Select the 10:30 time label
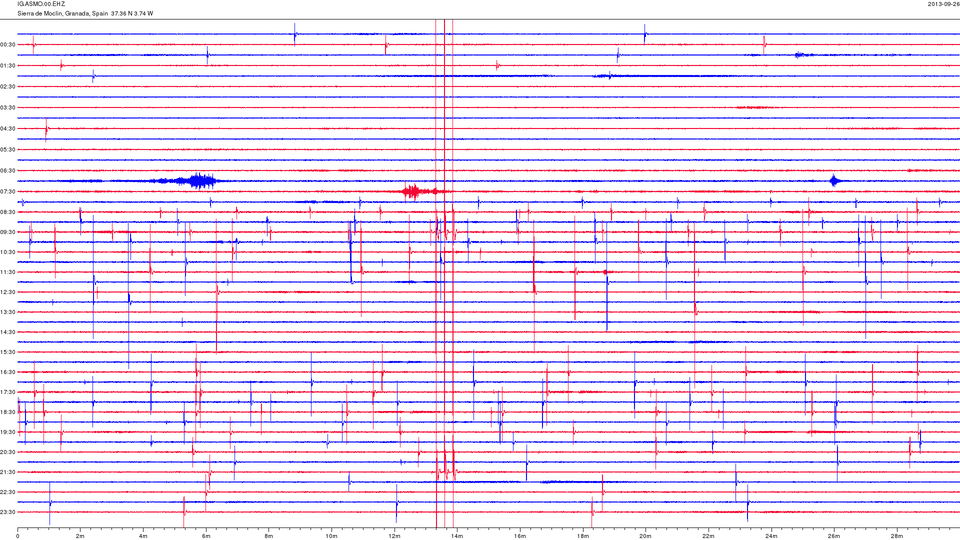The width and height of the screenshot is (960, 540). 8,252
